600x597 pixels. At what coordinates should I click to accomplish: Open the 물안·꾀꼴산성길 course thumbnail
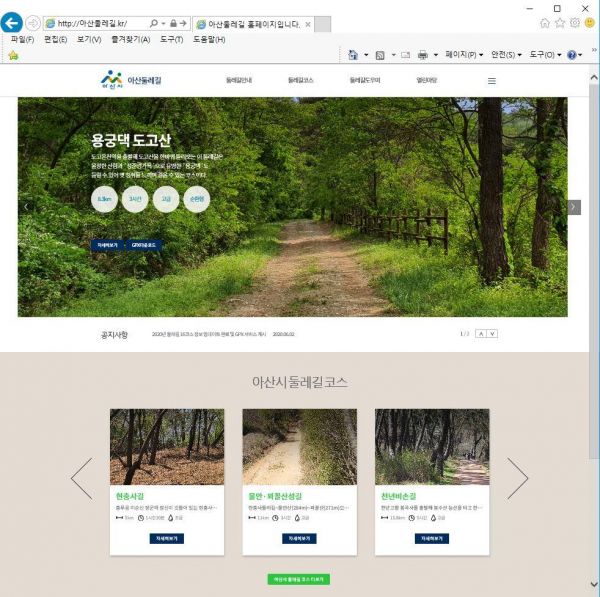pos(299,447)
